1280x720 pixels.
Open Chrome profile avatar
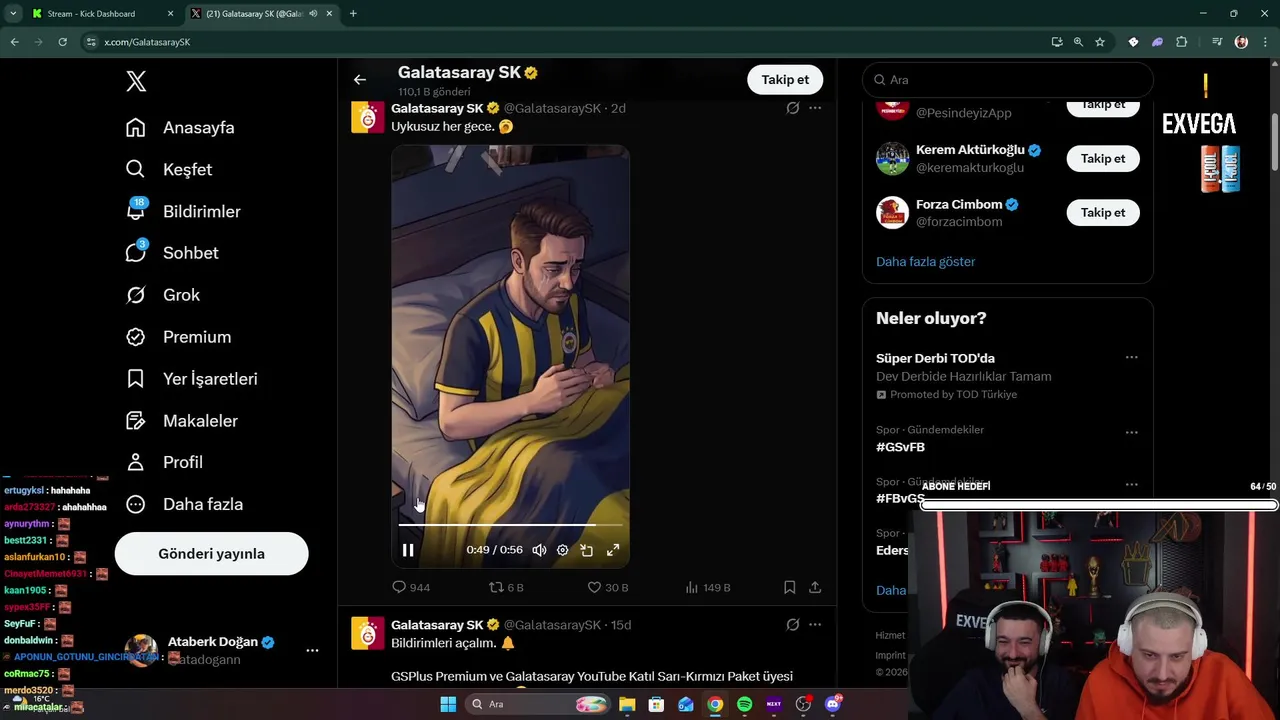[1241, 42]
